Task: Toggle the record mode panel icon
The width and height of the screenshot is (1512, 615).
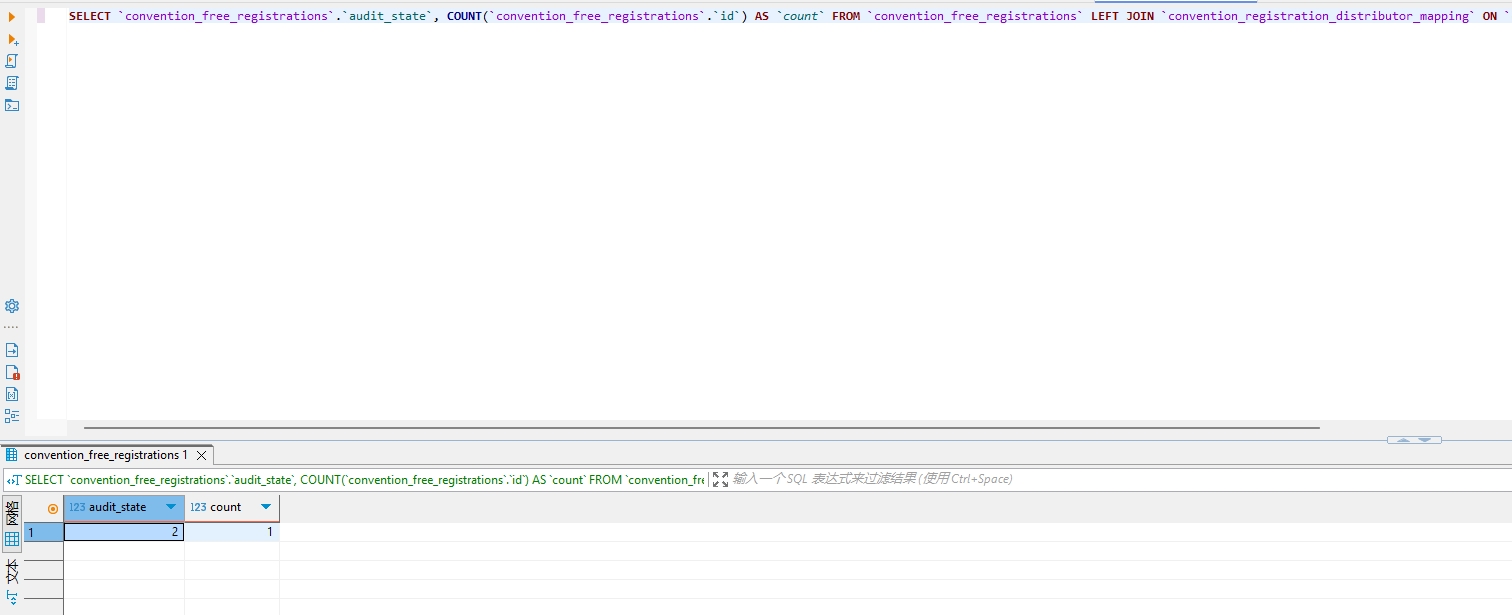Action: pos(12,598)
